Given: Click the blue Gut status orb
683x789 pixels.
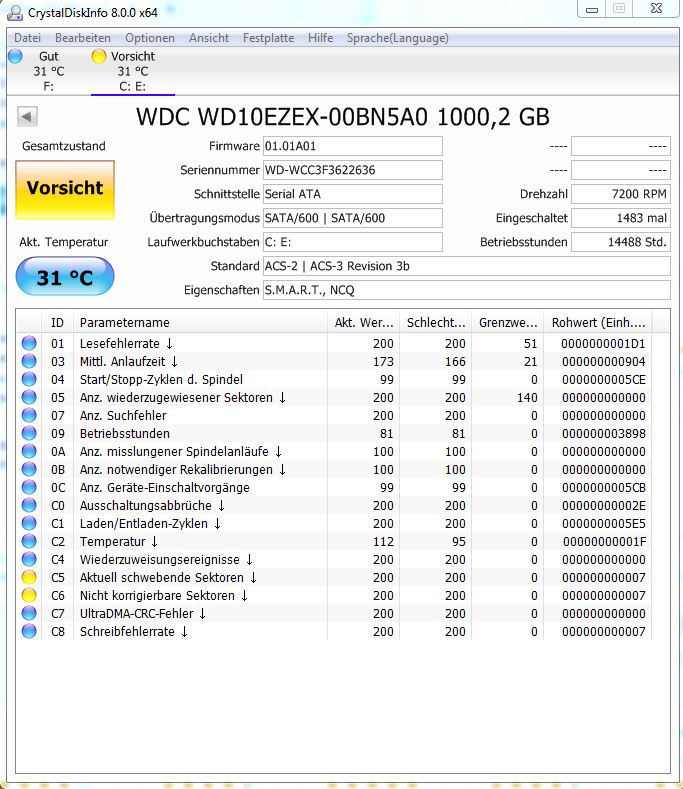Looking at the screenshot, I should tap(16, 56).
